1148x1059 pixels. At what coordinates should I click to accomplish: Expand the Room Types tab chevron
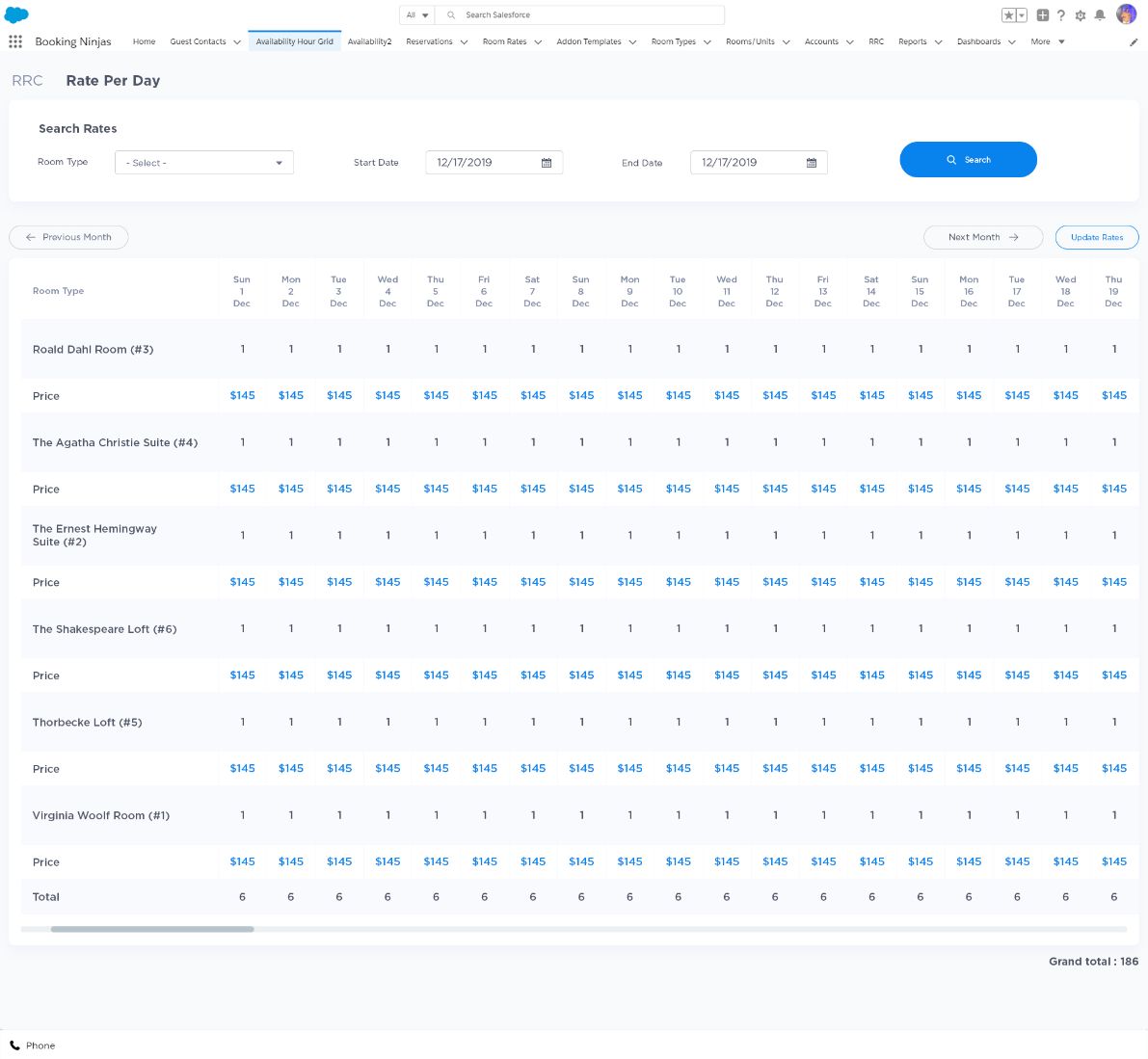707,42
